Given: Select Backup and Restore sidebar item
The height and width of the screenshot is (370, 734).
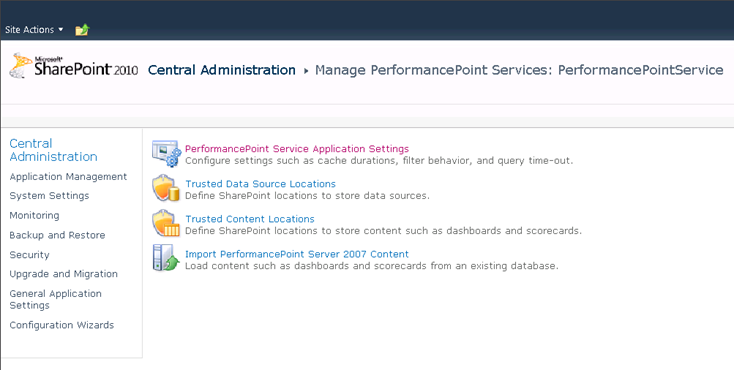Looking at the screenshot, I should 57,235.
